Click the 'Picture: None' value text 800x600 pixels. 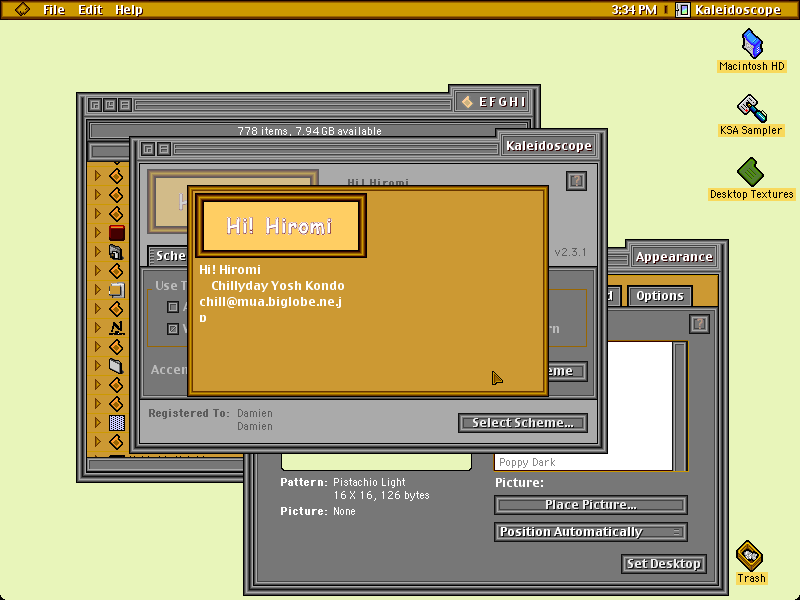[344, 511]
